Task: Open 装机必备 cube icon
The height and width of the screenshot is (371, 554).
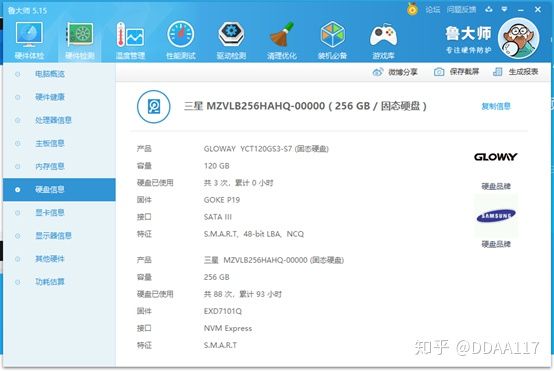Action: 332,34
